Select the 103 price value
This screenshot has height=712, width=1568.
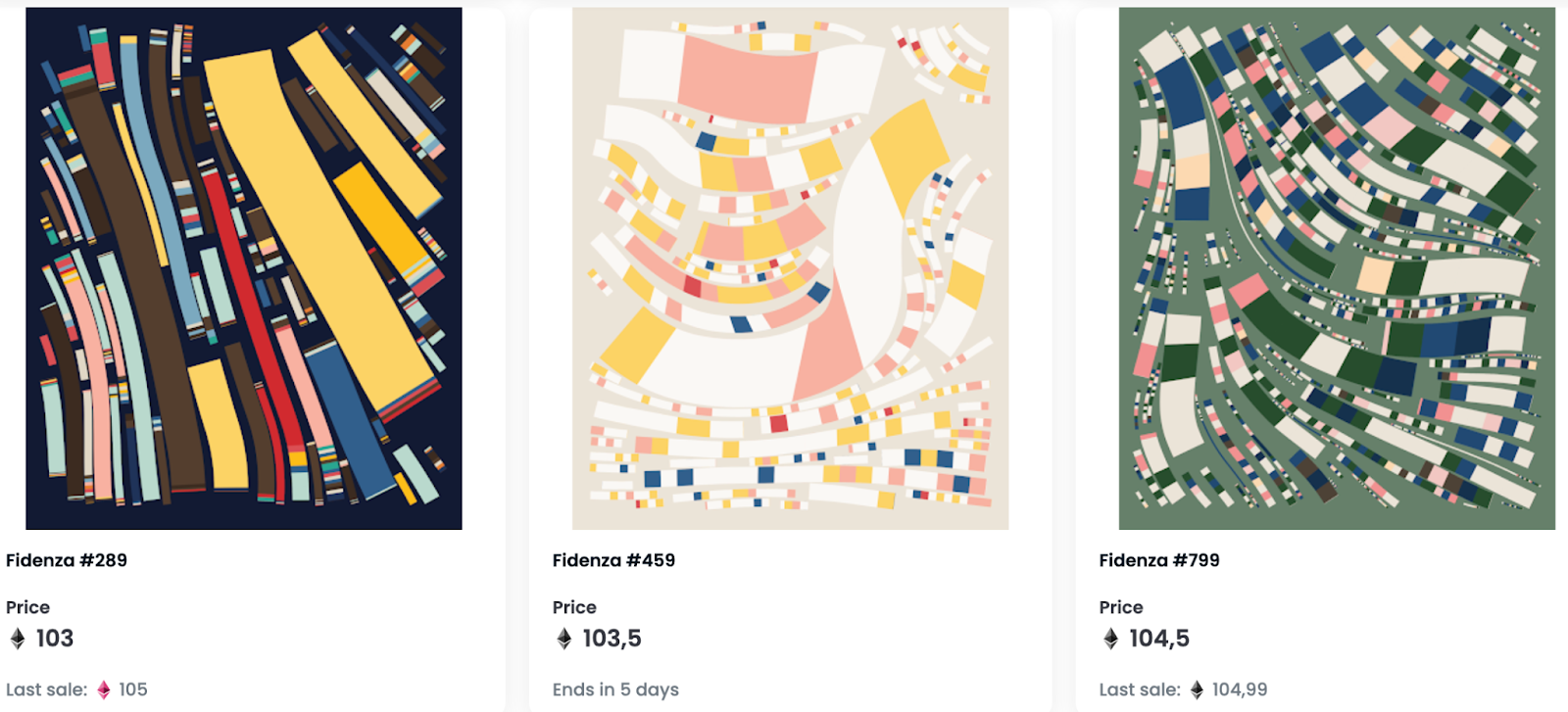55,639
